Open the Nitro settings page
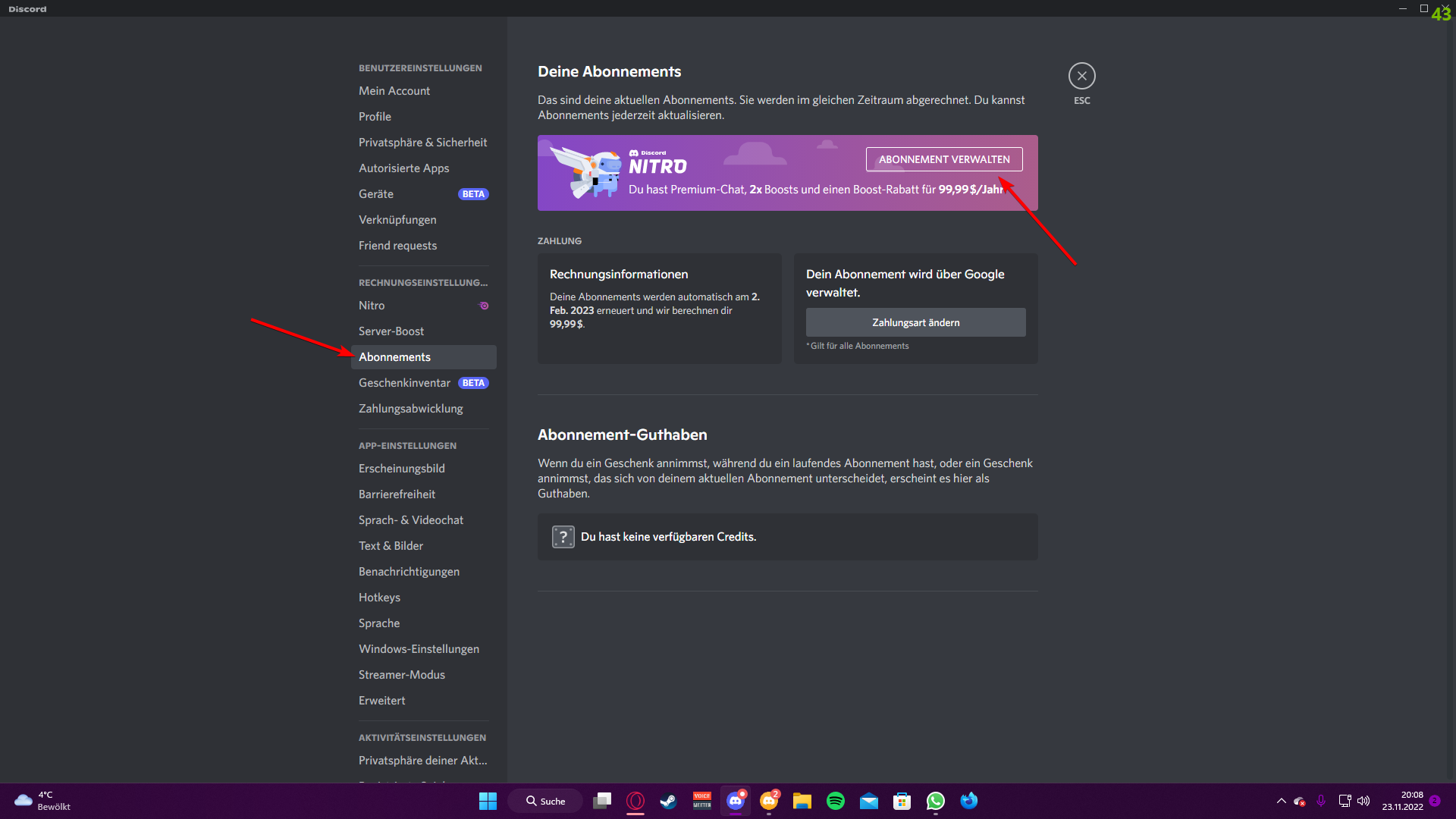Image resolution: width=1456 pixels, height=819 pixels. (372, 306)
